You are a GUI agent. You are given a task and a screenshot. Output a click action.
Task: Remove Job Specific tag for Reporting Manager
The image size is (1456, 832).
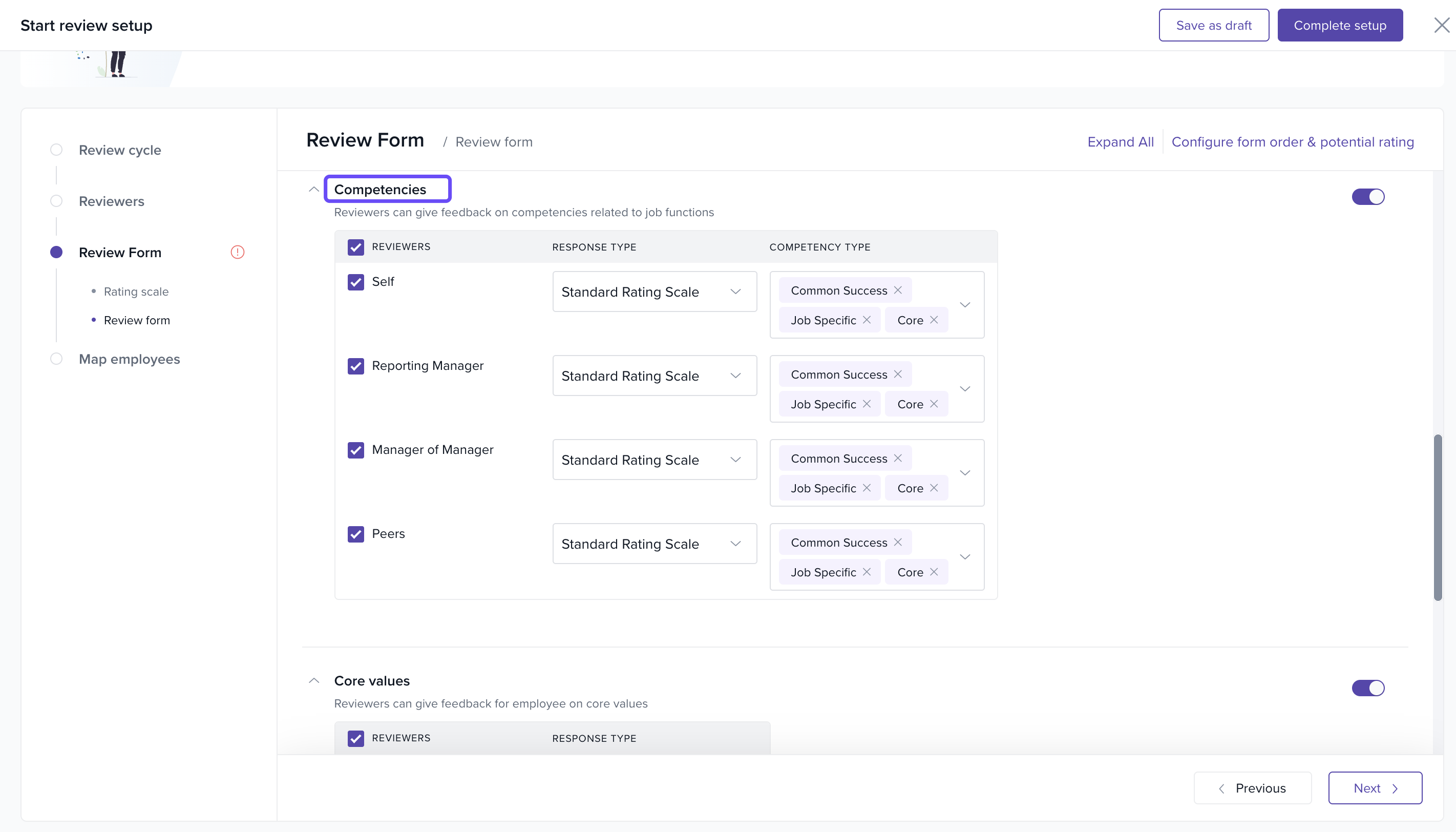867,404
